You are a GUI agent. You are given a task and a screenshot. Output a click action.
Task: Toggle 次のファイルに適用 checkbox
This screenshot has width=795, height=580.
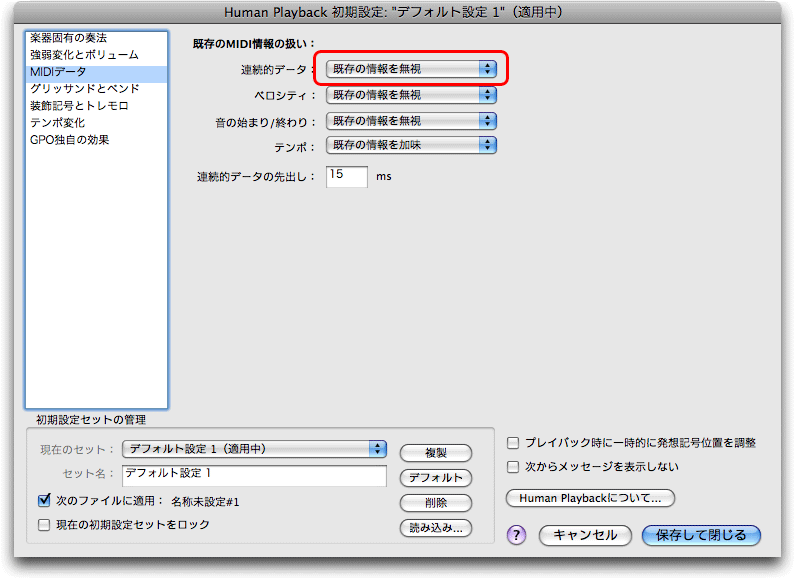(x=45, y=501)
